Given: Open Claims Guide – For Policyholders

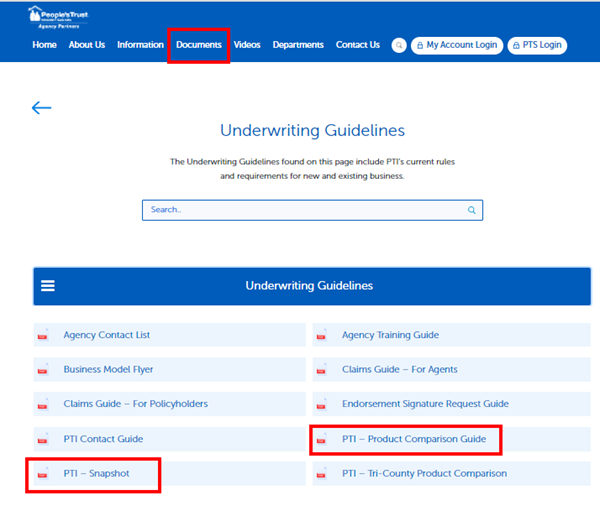Looking at the screenshot, I should [170, 404].
